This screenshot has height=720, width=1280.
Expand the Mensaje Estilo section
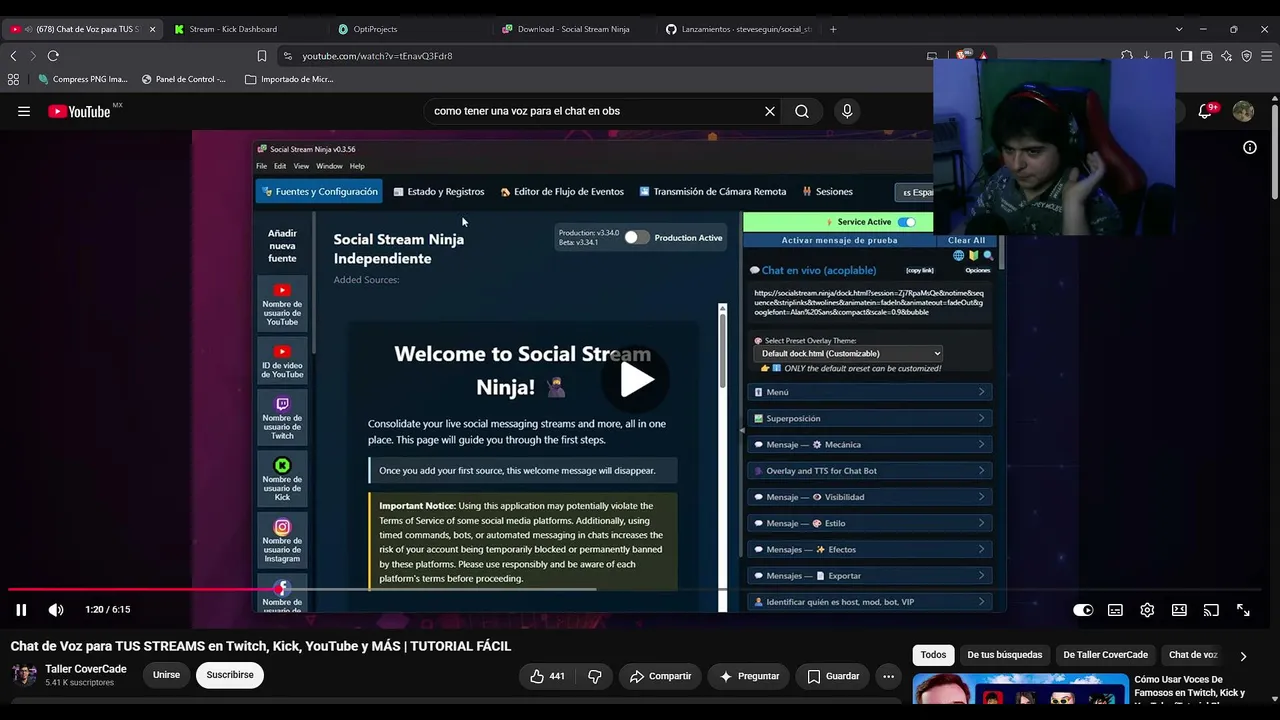(869, 523)
